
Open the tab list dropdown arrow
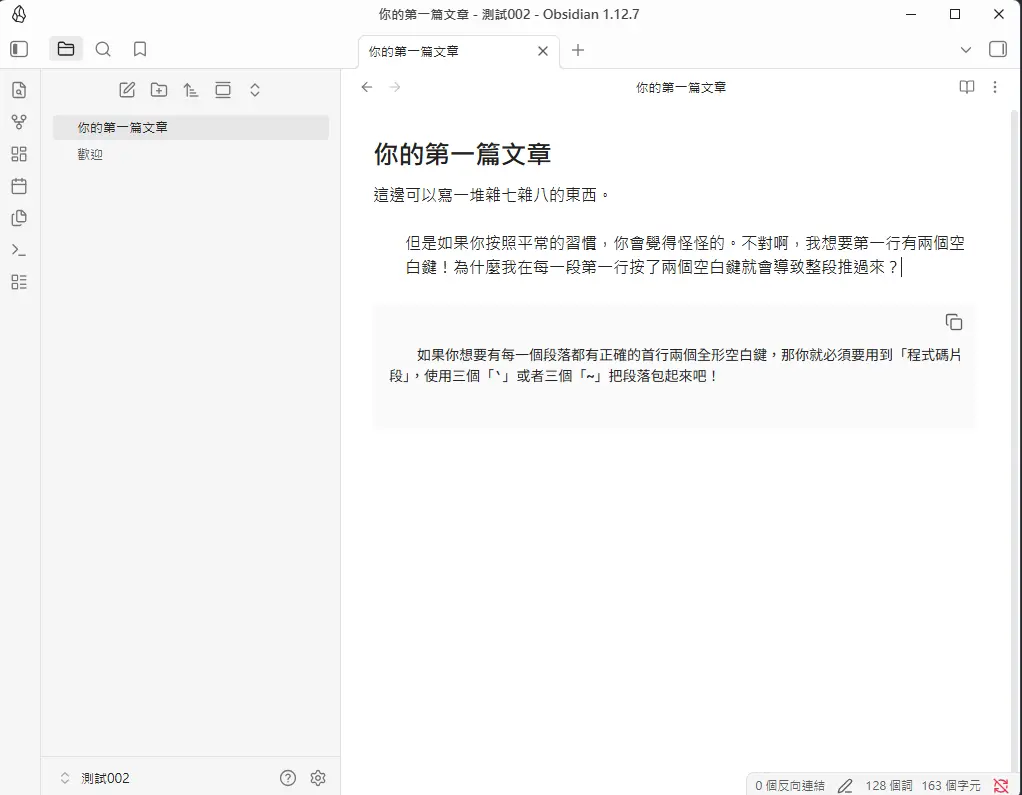click(x=965, y=50)
